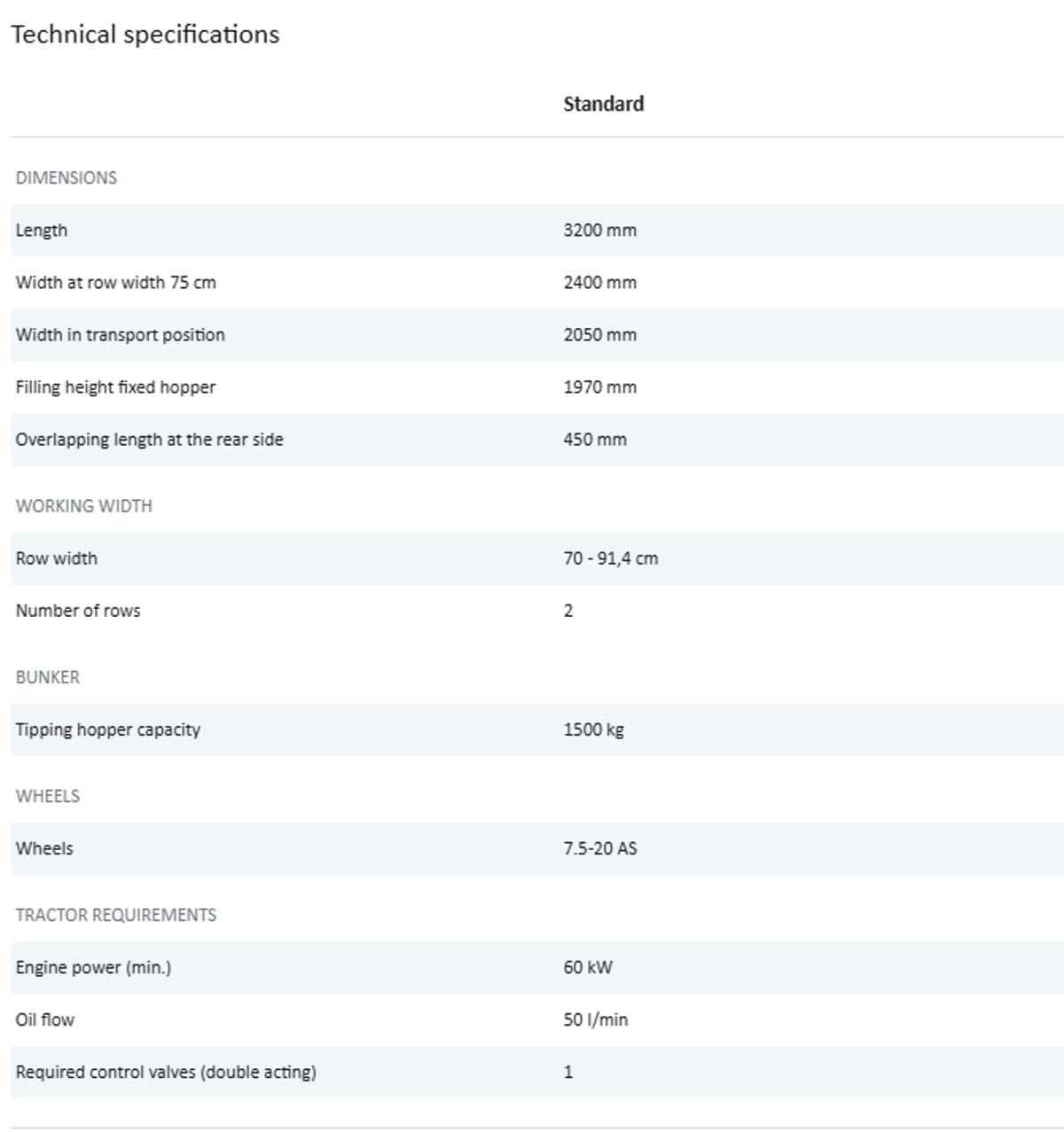Click the Overlapping length at the rear side label

tap(149, 440)
